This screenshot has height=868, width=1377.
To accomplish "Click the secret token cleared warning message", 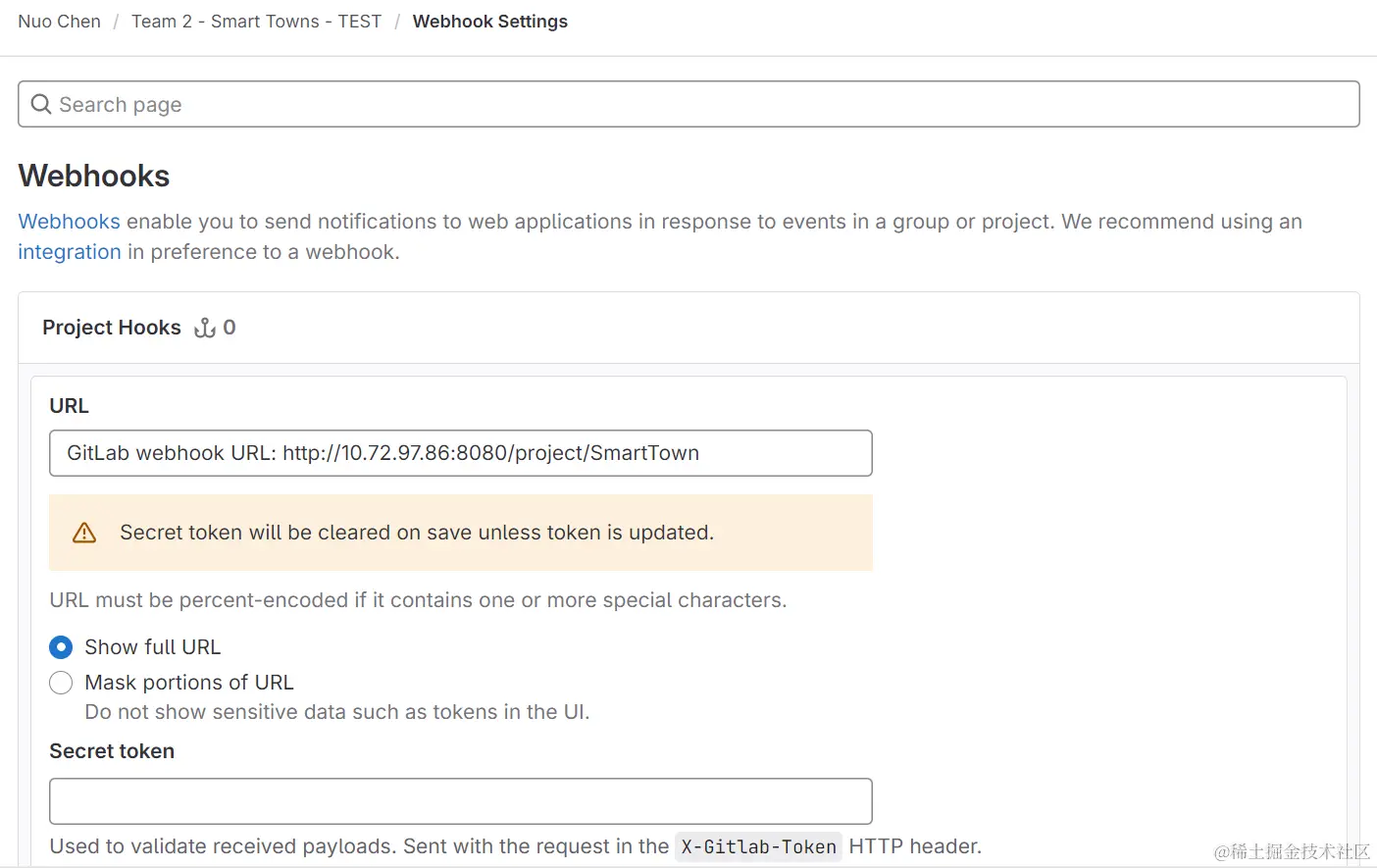I will tap(417, 533).
